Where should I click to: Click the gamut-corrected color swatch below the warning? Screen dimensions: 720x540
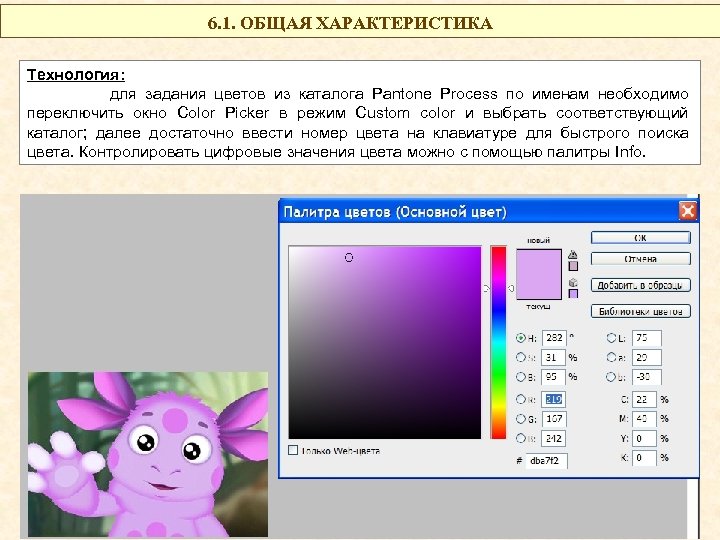coord(573,266)
